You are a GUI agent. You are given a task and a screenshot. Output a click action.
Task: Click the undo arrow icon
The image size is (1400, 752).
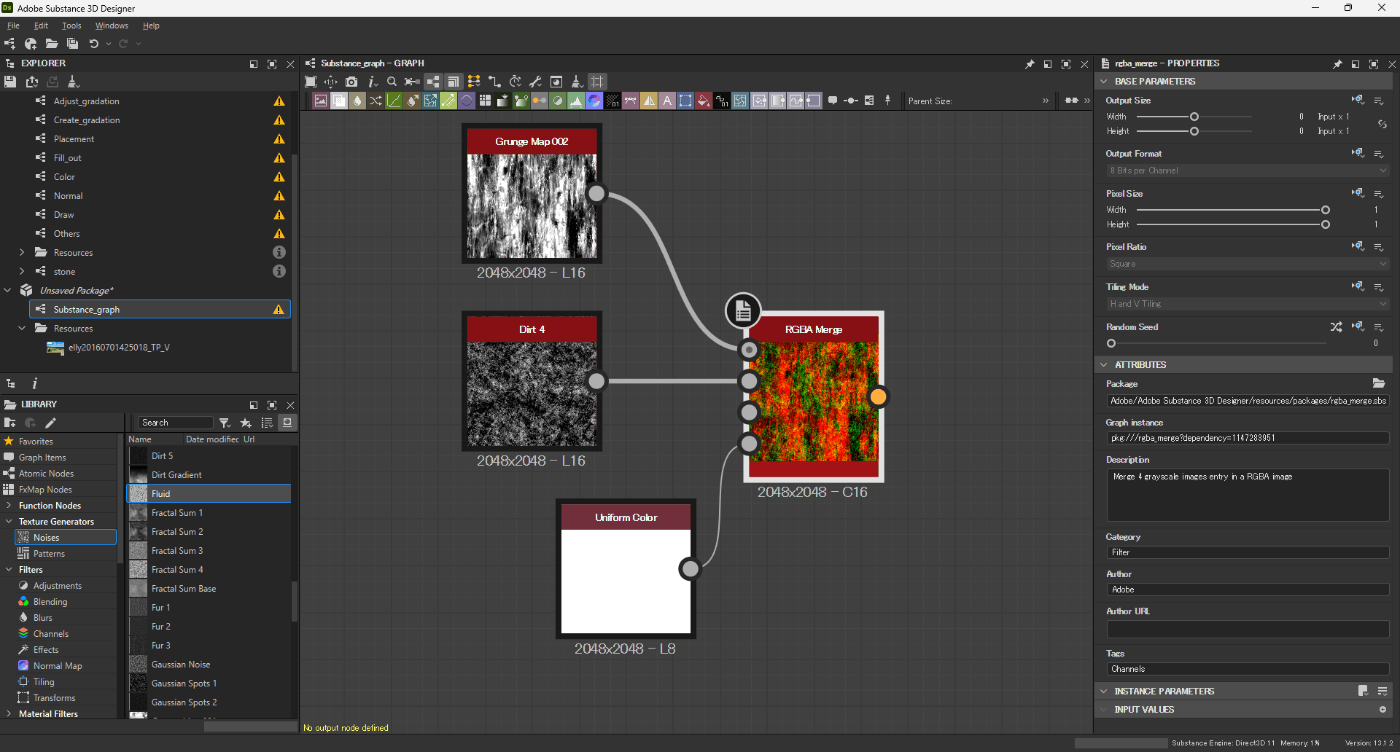click(93, 44)
